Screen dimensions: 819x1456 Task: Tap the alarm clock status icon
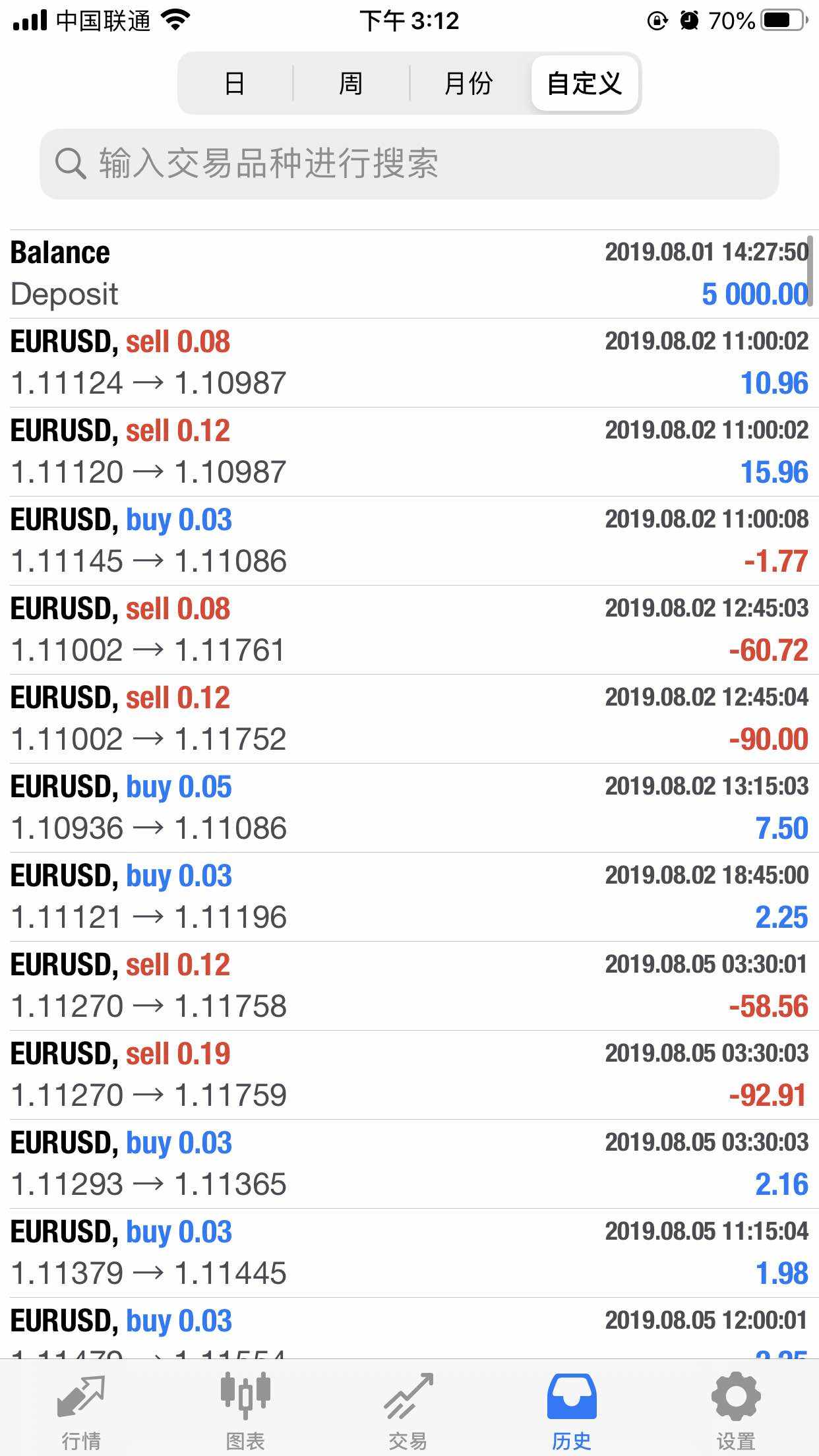tap(689, 21)
